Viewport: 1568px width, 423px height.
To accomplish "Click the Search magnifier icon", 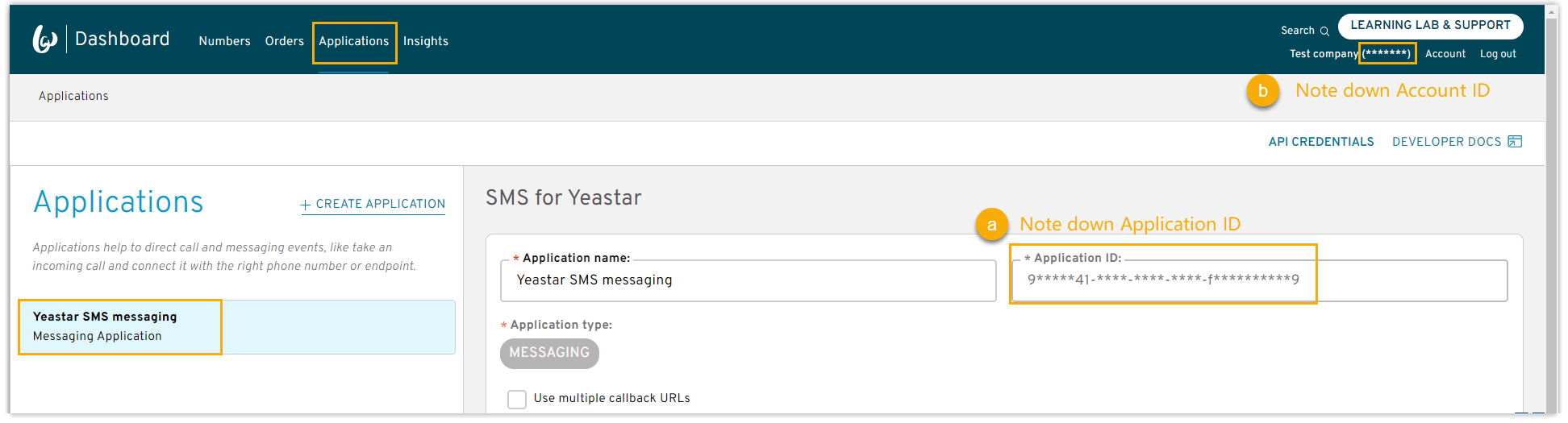I will click(x=1324, y=31).
